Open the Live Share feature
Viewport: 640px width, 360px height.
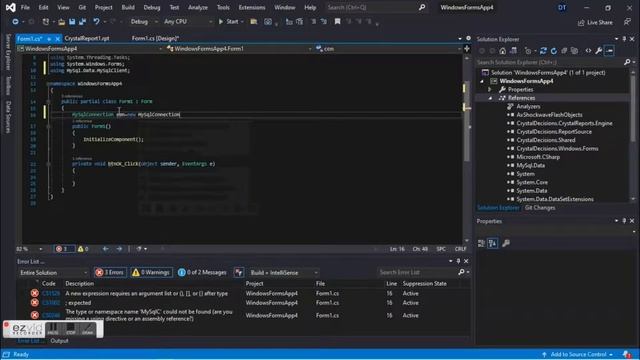pyautogui.click(x=595, y=22)
